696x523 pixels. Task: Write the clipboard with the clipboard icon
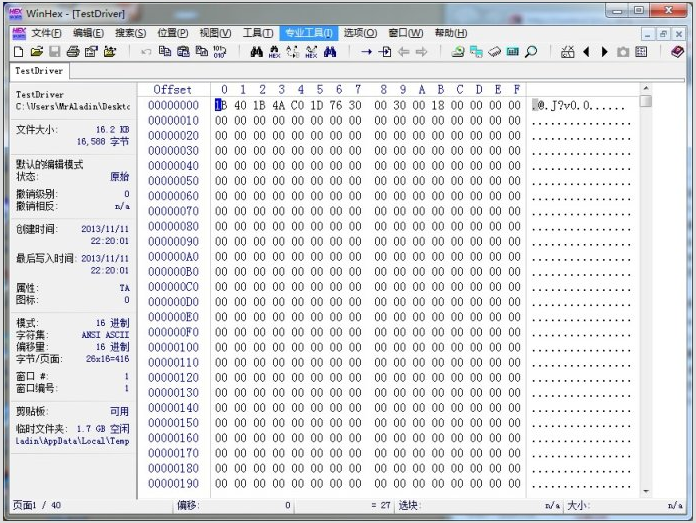(183, 52)
